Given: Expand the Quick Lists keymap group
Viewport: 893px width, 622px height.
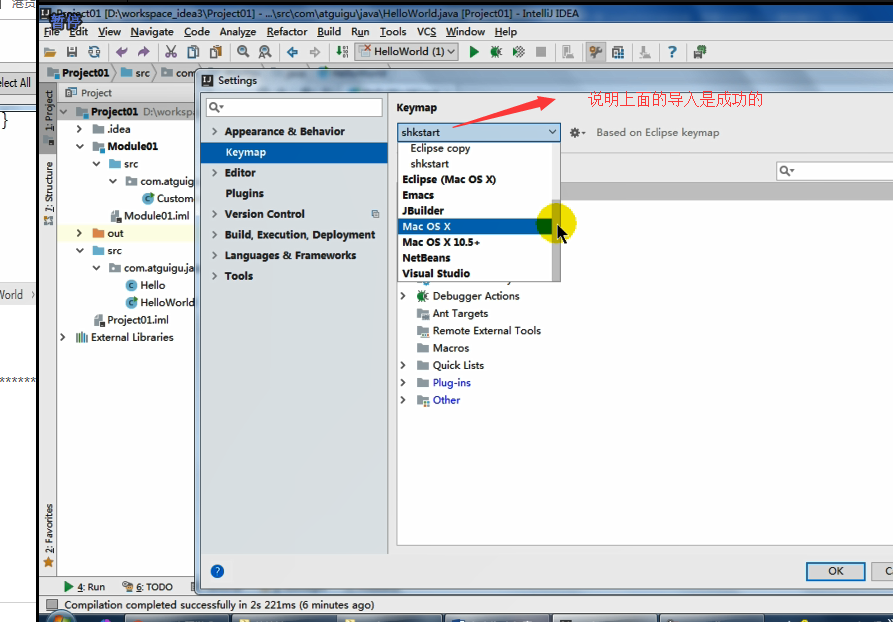Looking at the screenshot, I should tap(403, 365).
